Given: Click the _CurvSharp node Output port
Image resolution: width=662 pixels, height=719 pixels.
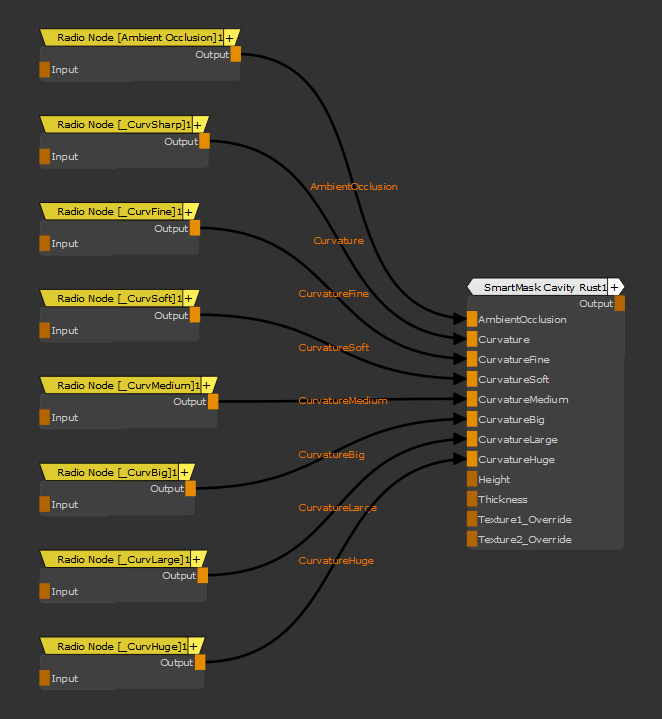Looking at the screenshot, I should [204, 141].
